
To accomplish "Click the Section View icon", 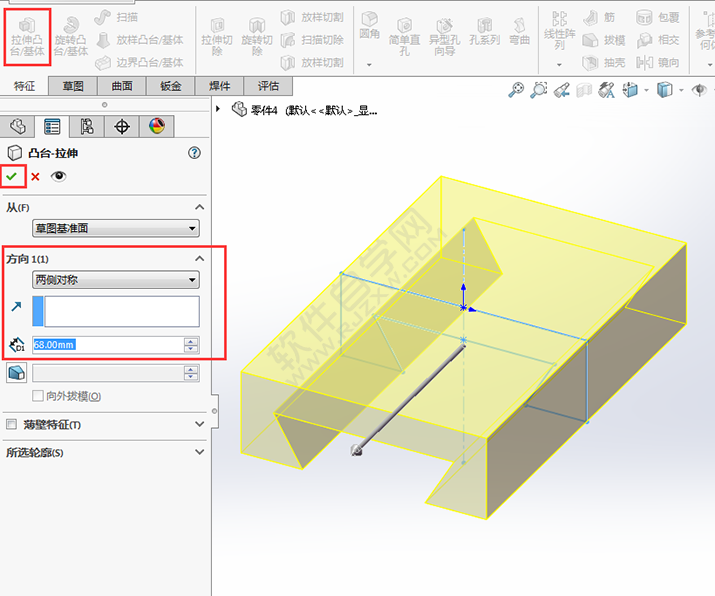I will pyautogui.click(x=584, y=90).
